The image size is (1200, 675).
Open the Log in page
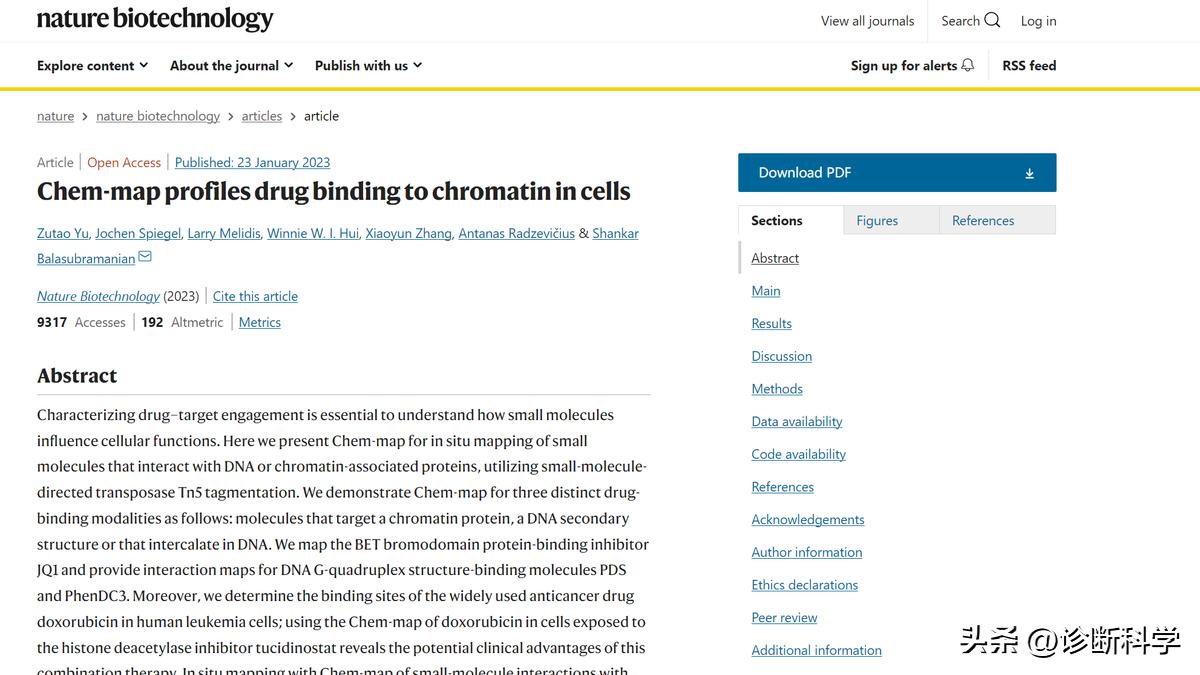point(1038,20)
